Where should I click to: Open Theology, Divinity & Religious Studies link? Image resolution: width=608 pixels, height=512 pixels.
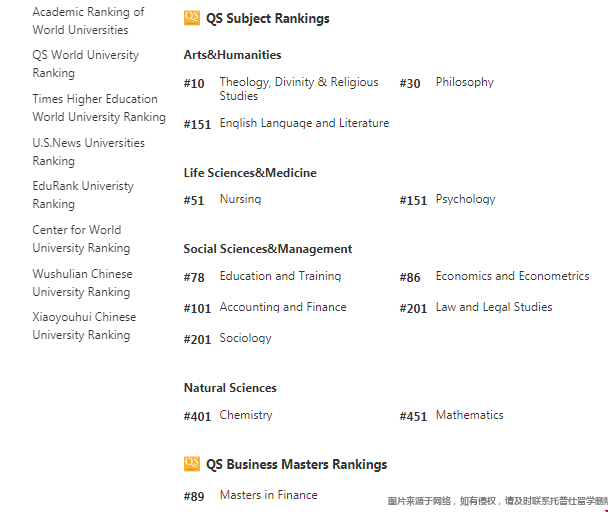click(x=299, y=89)
